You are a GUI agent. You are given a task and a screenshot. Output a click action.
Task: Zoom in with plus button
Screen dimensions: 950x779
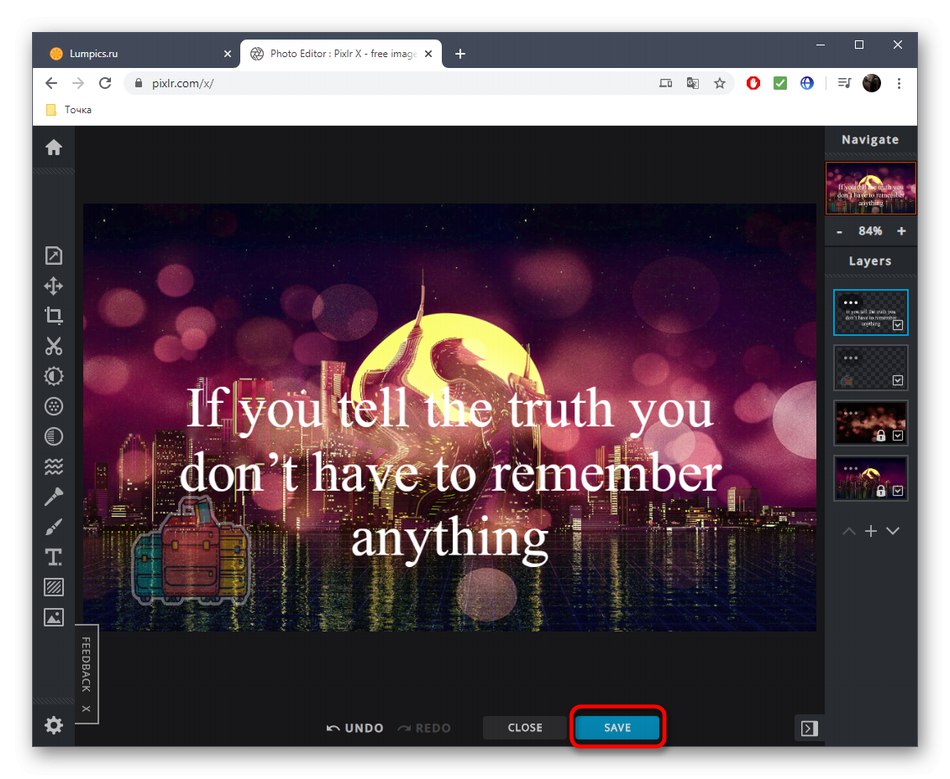pos(902,231)
